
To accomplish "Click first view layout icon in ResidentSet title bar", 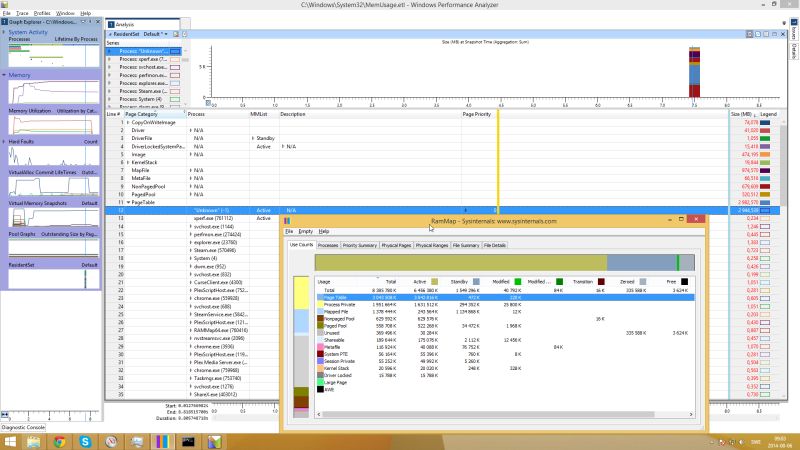I will pos(749,34).
